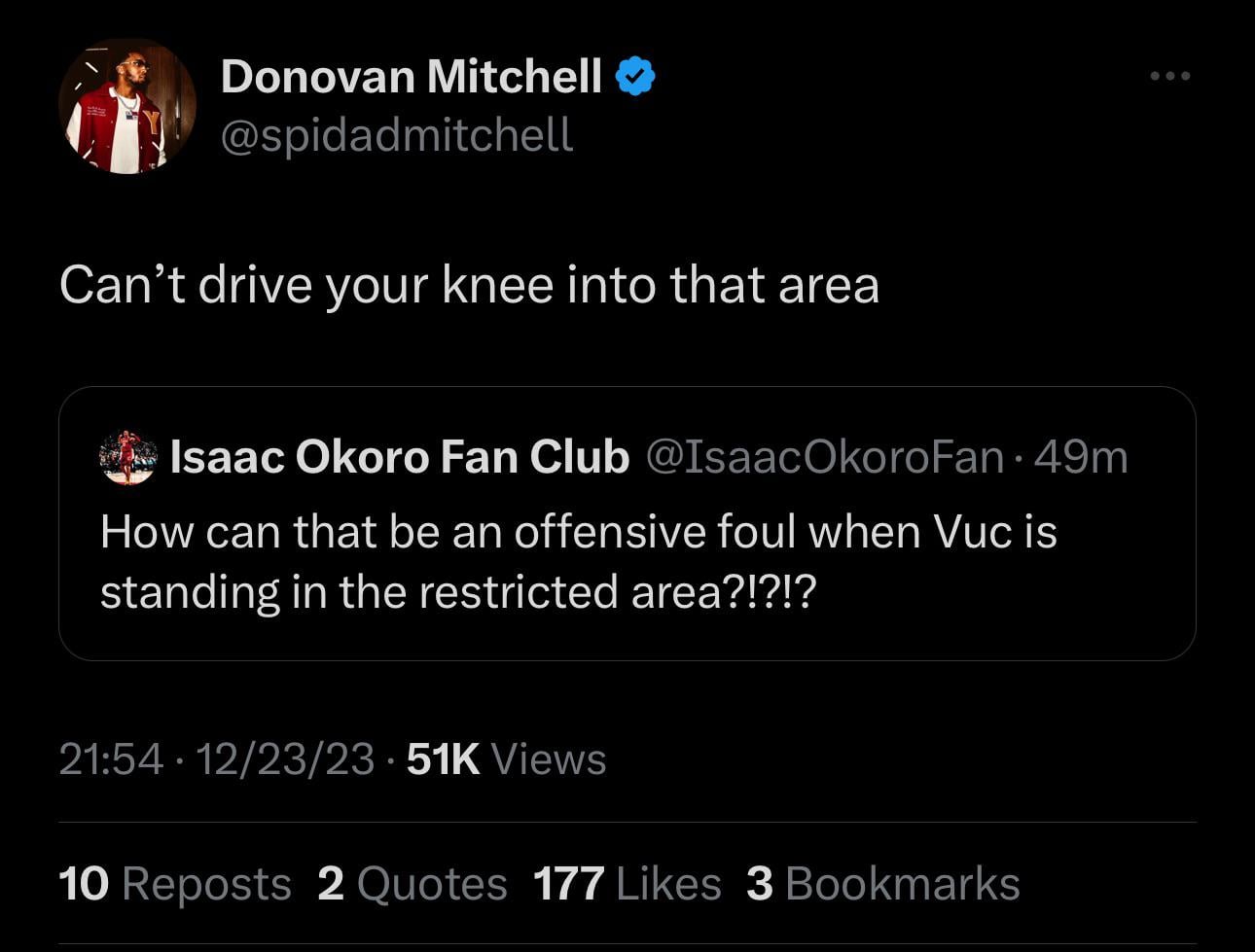Image resolution: width=1255 pixels, height=952 pixels.
Task: View the 51K Views analytics
Action: click(x=506, y=759)
